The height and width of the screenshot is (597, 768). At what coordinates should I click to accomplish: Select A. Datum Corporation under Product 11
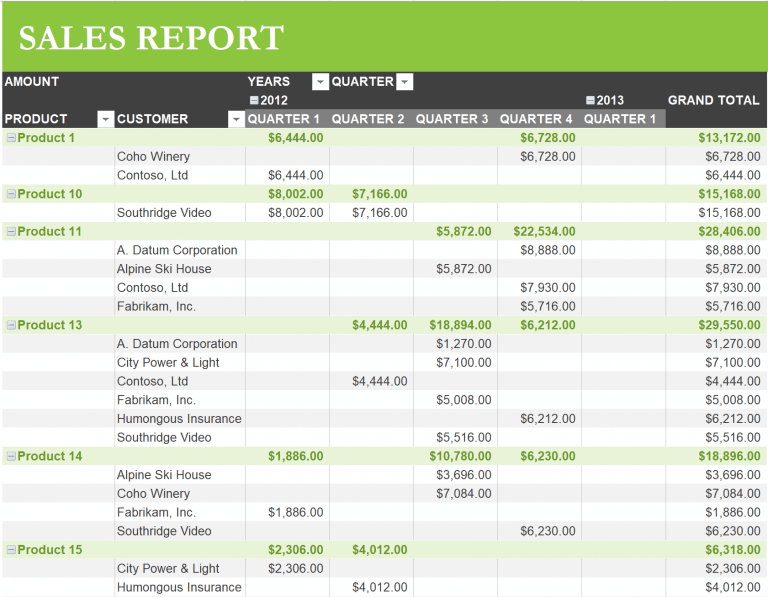click(x=177, y=250)
